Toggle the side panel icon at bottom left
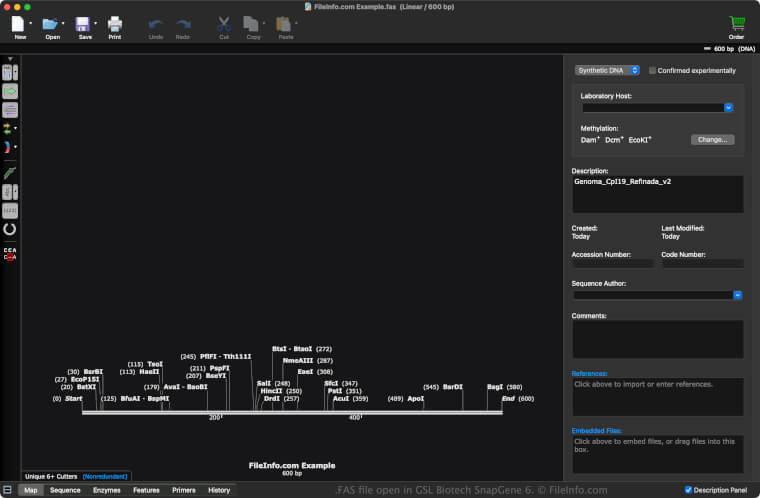 pyautogui.click(x=8, y=490)
